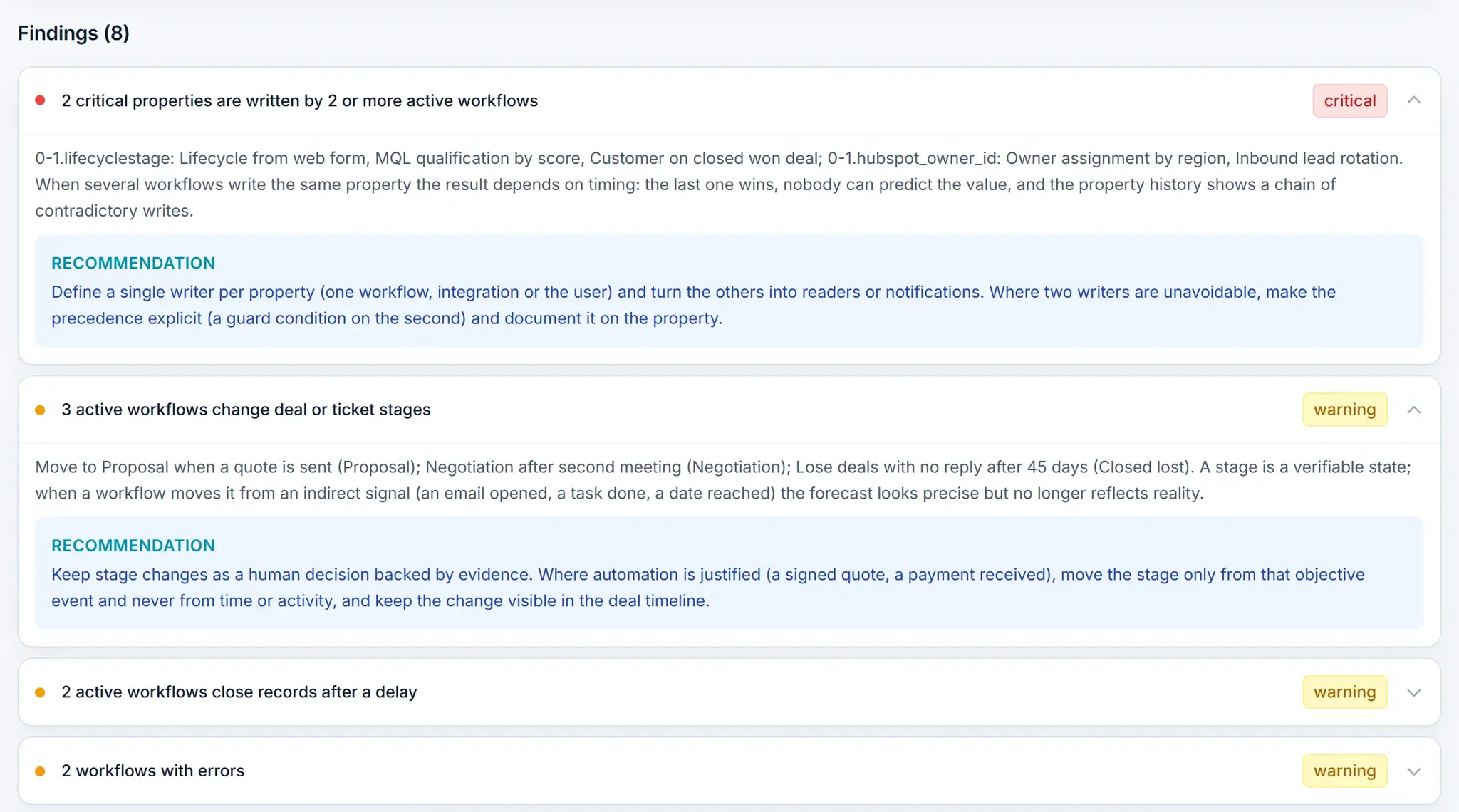Collapse the deal or ticket stages finding chevron
The width and height of the screenshot is (1459, 812).
pos(1414,410)
